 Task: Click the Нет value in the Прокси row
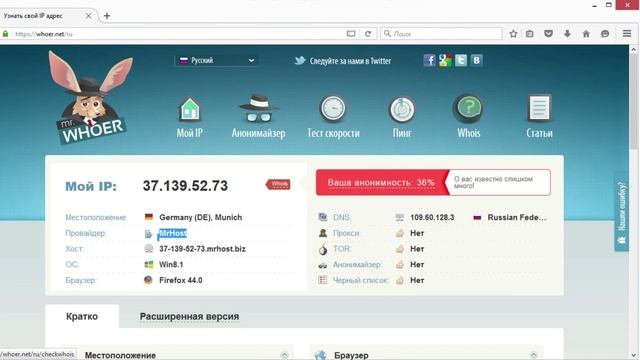click(417, 233)
